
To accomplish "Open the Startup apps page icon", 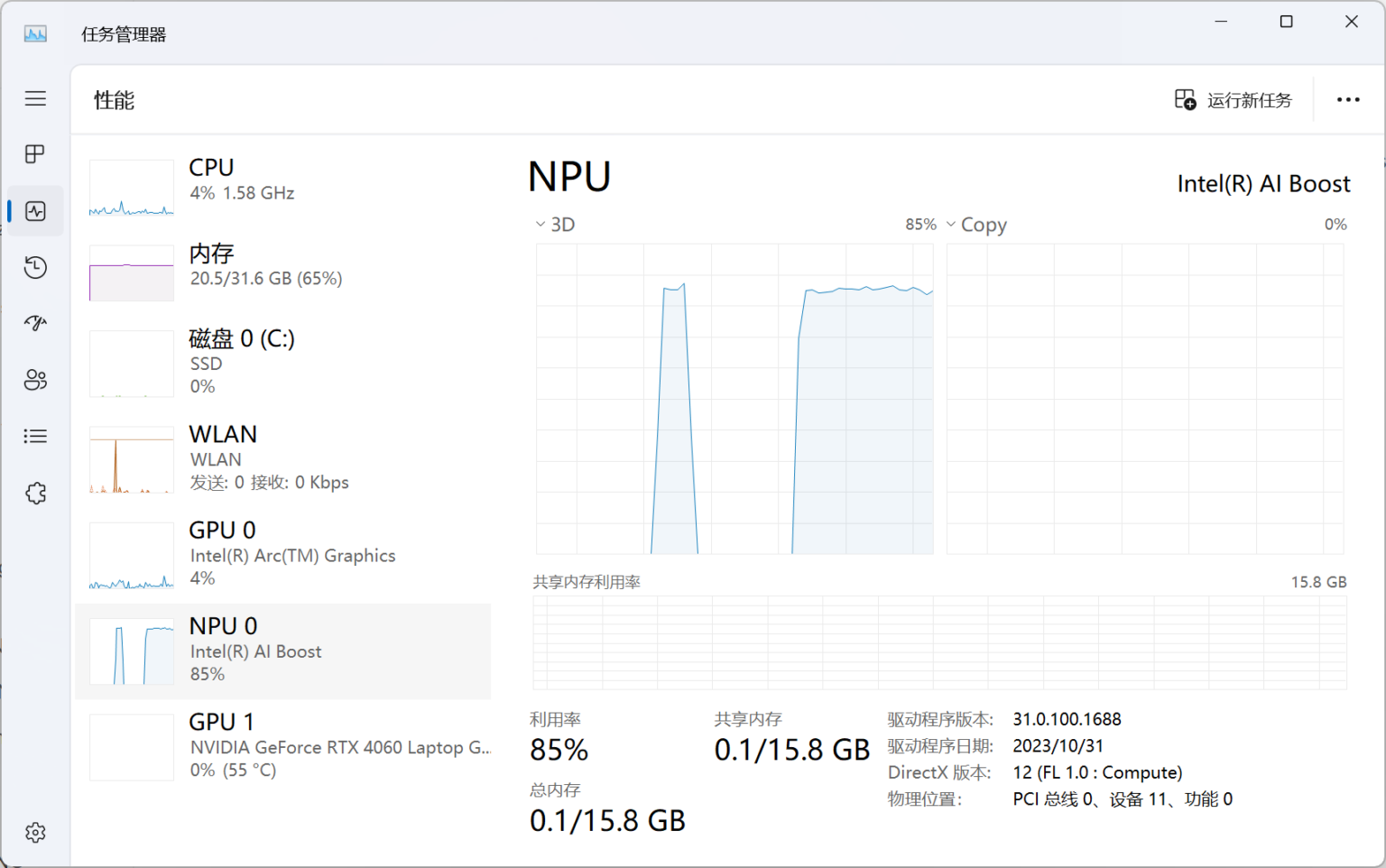I will click(x=35, y=323).
